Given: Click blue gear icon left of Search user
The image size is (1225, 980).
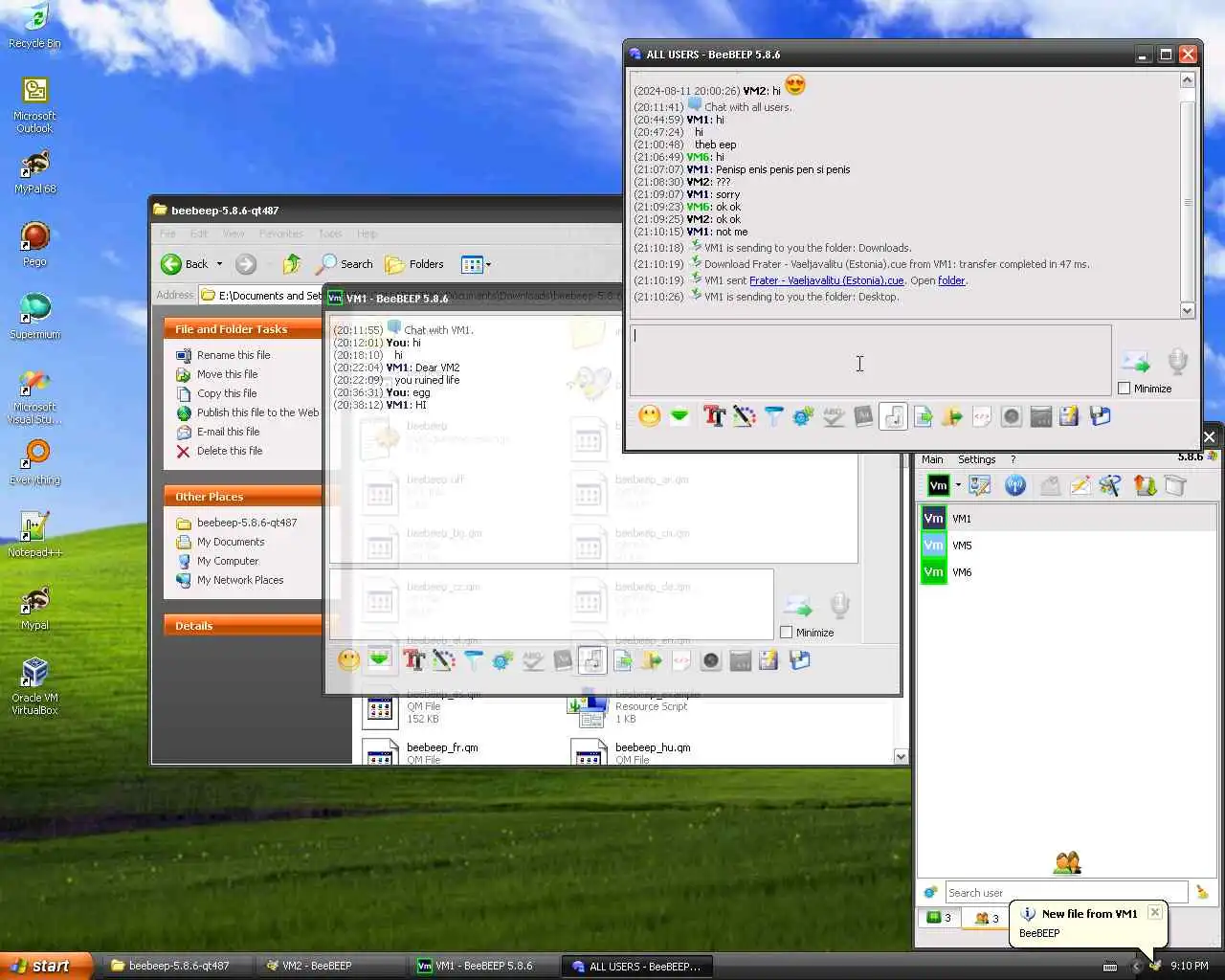Looking at the screenshot, I should (930, 893).
